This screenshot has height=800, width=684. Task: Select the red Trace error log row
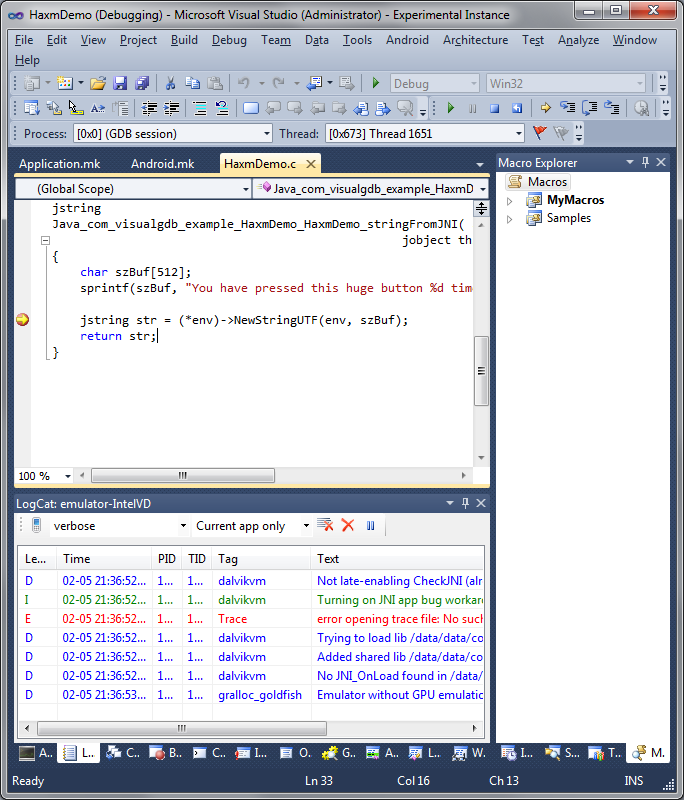251,619
